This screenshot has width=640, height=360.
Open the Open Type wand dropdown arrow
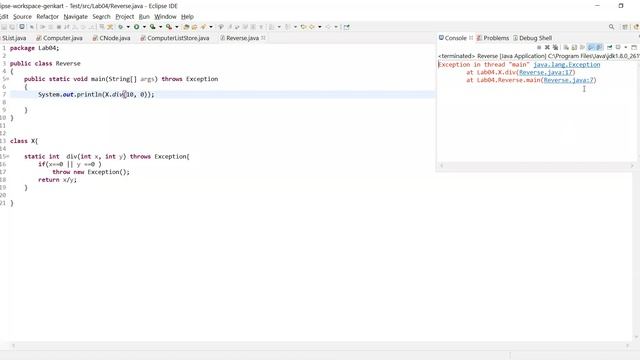coord(211,27)
